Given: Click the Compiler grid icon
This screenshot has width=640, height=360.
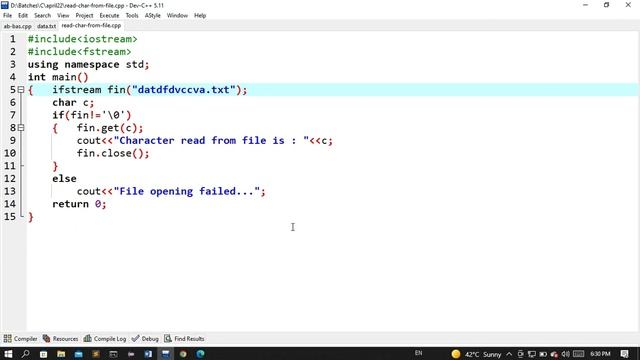Looking at the screenshot, I should (7, 339).
